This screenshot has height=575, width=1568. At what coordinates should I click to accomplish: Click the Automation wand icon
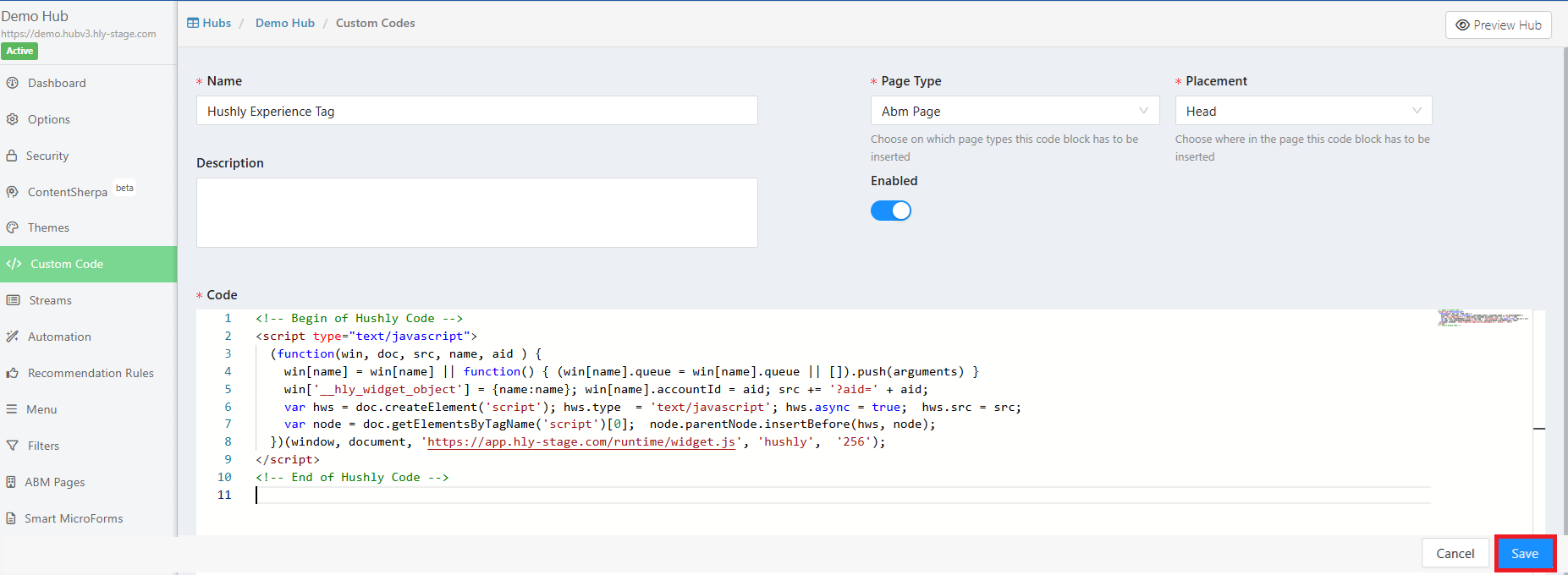(12, 337)
